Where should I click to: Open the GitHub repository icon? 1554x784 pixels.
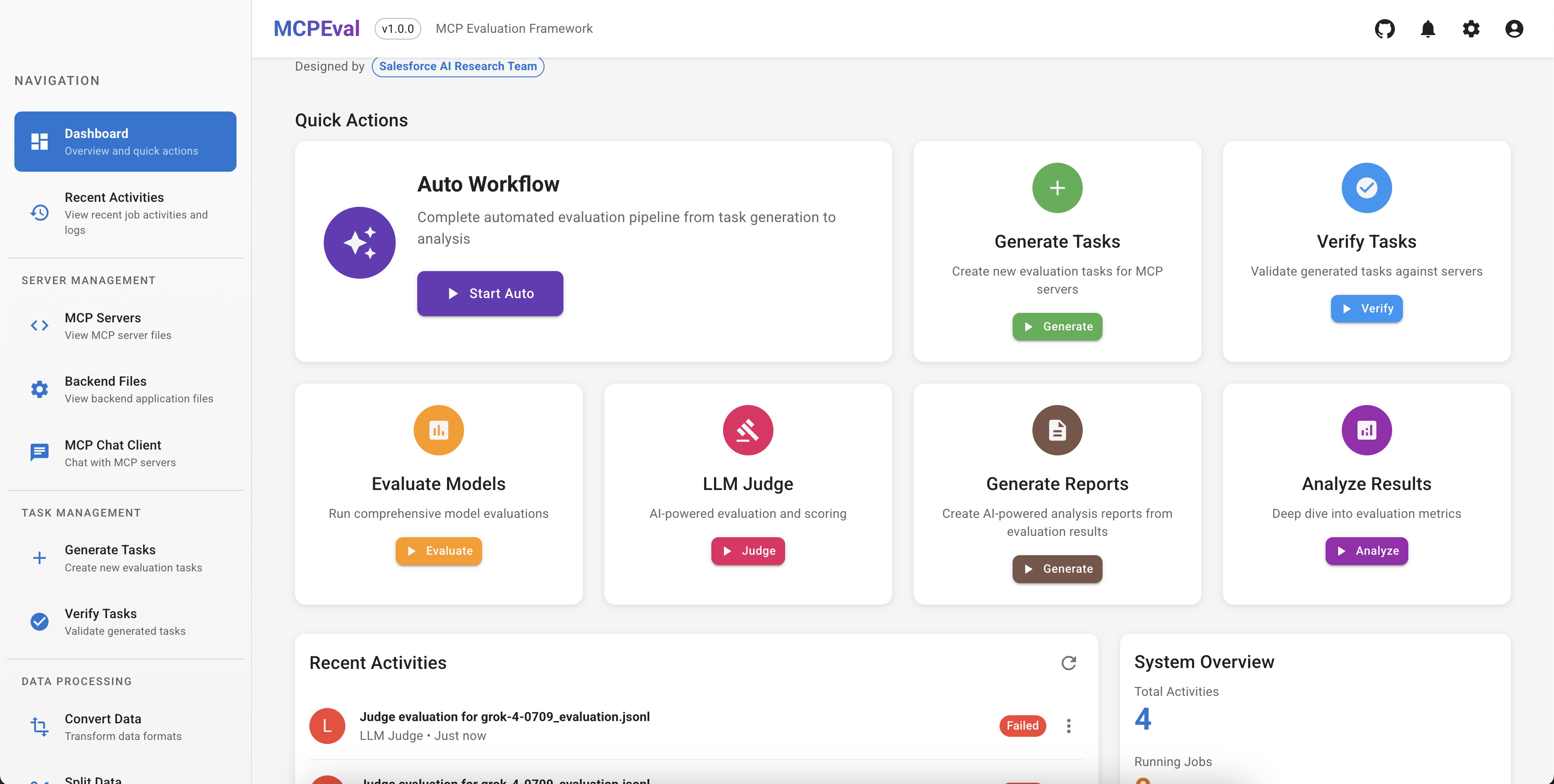[x=1384, y=28]
